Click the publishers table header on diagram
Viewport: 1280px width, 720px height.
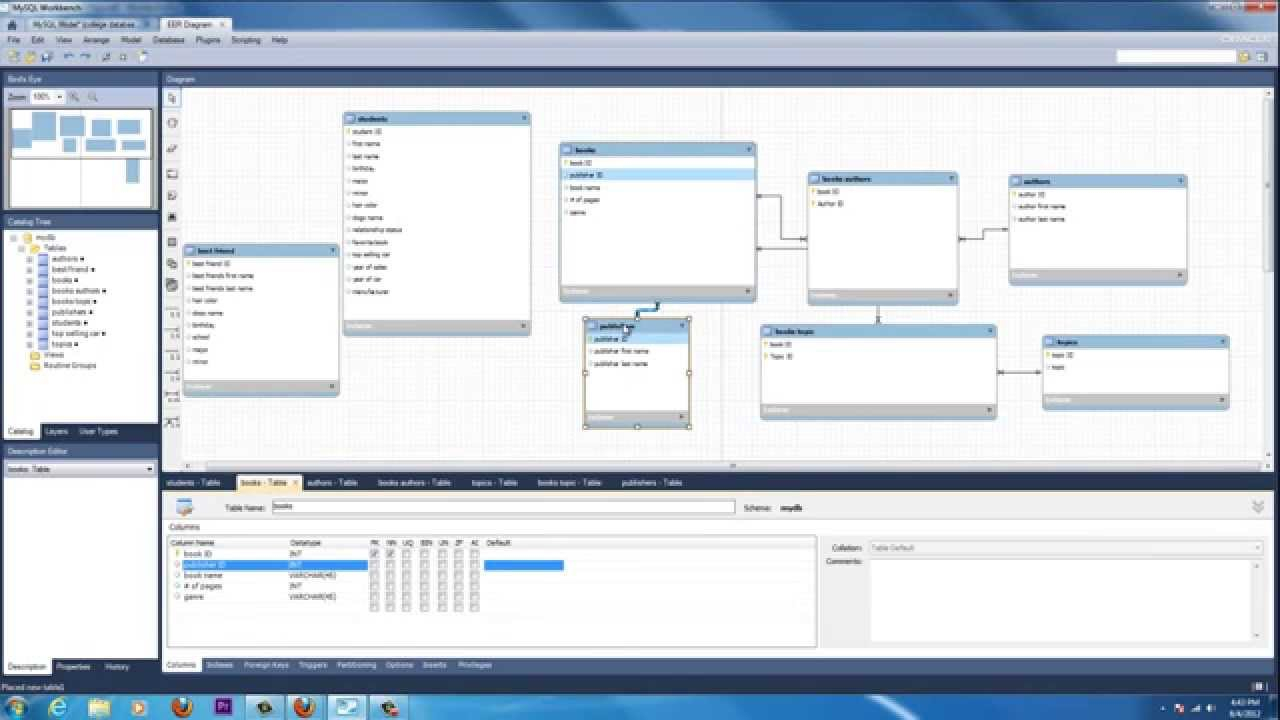point(637,326)
